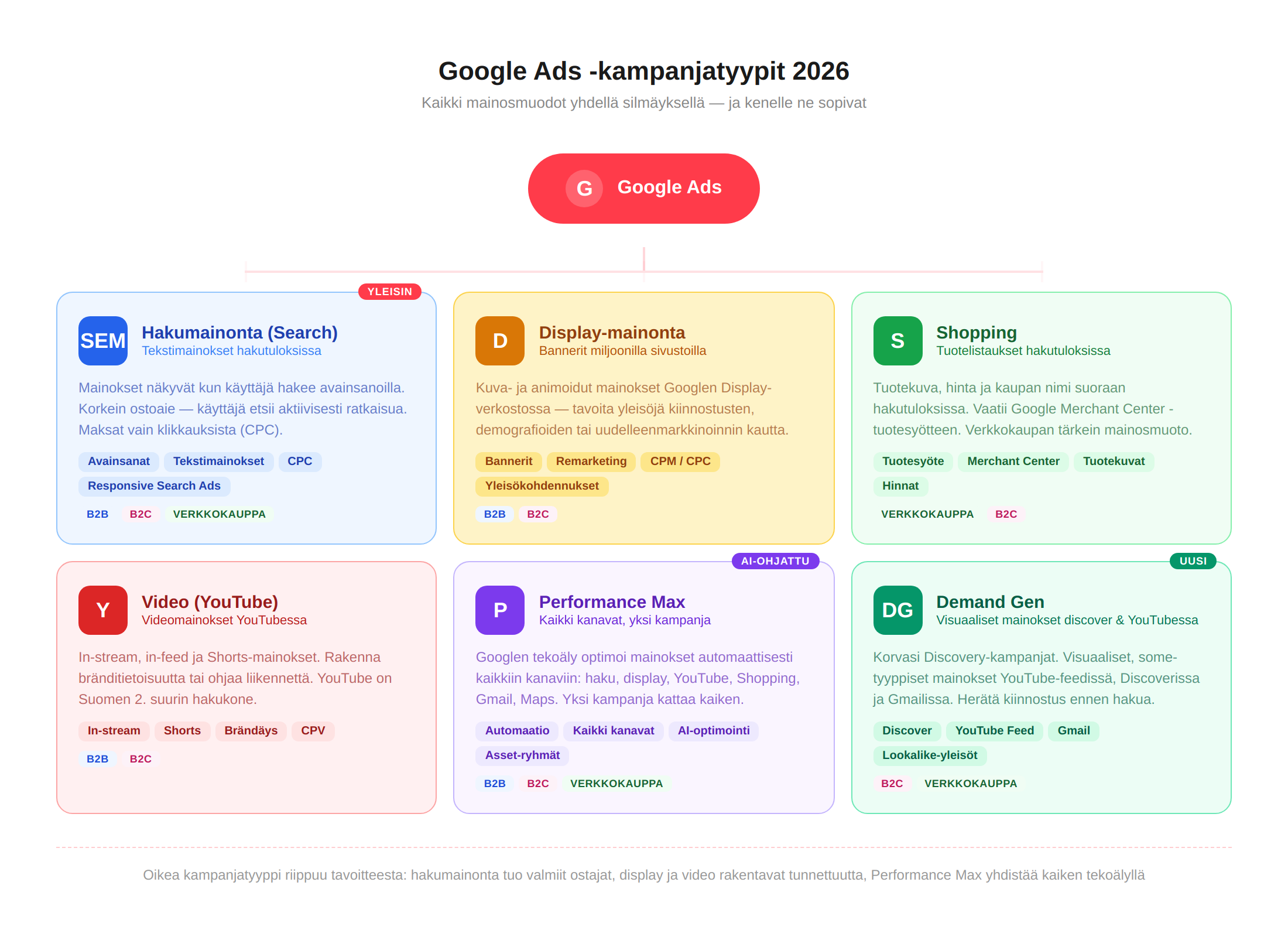Select the AI-optimointi tag under Performance Max
This screenshot has height=930, width=1288.
714,731
